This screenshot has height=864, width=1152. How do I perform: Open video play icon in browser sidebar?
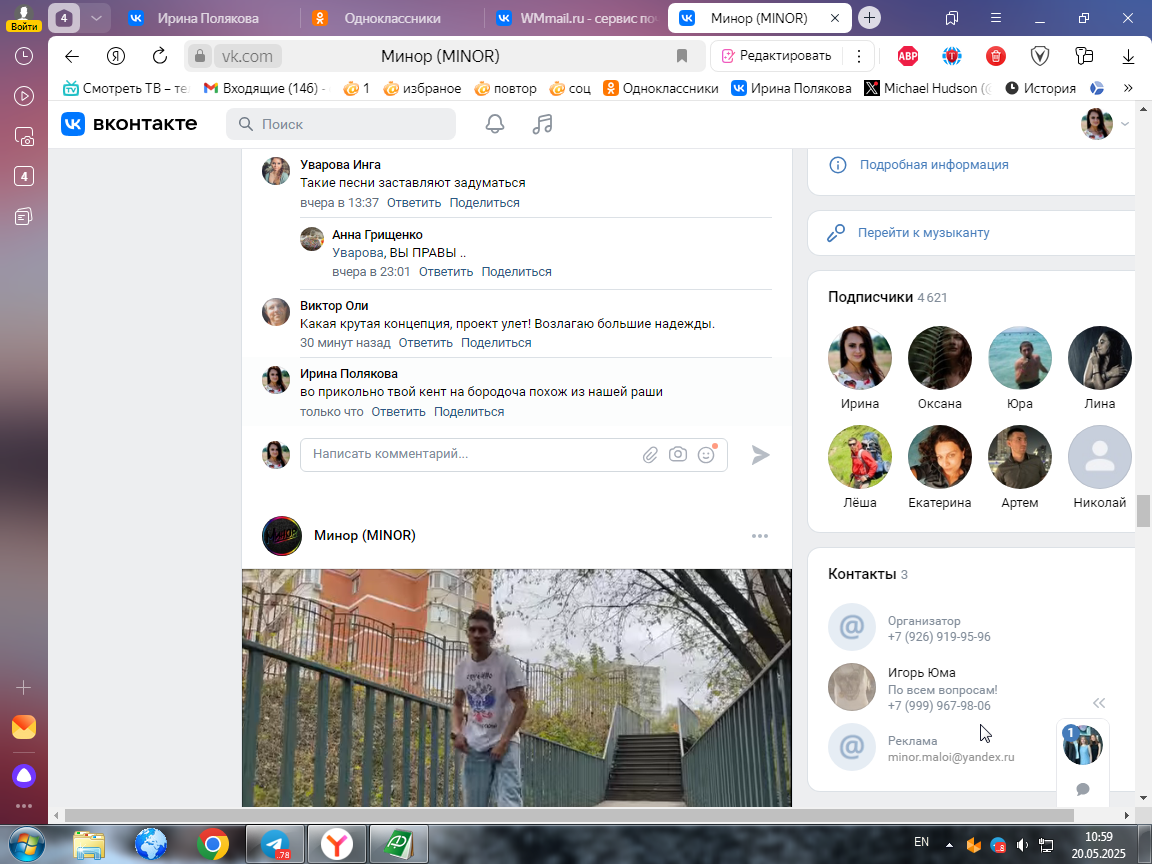click(x=24, y=96)
